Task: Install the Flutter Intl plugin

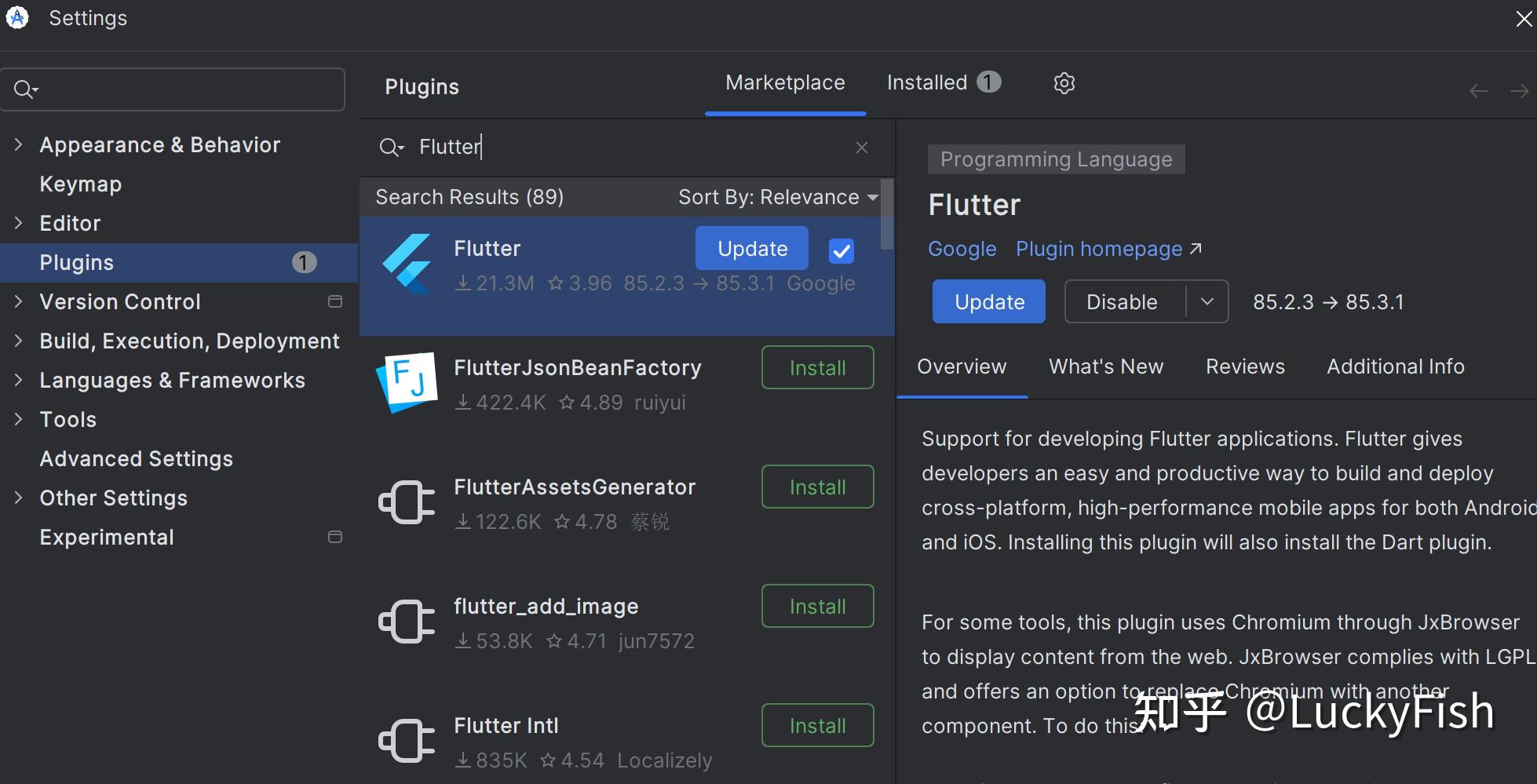Action: click(x=817, y=725)
